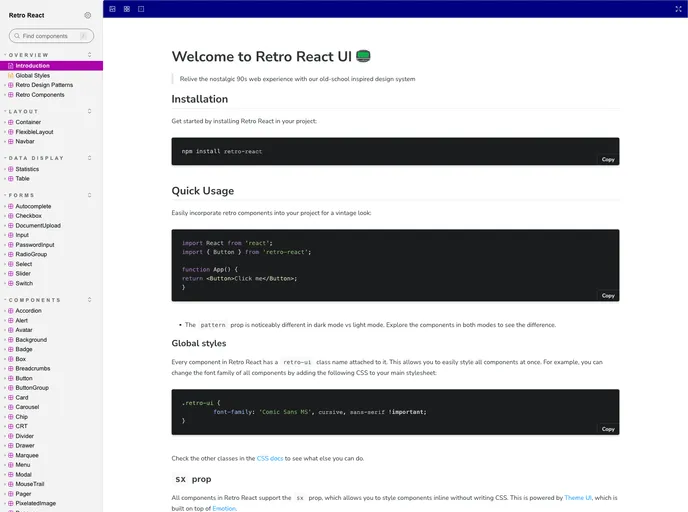
Task: Click the Slider component icon
Action: coord(11,274)
